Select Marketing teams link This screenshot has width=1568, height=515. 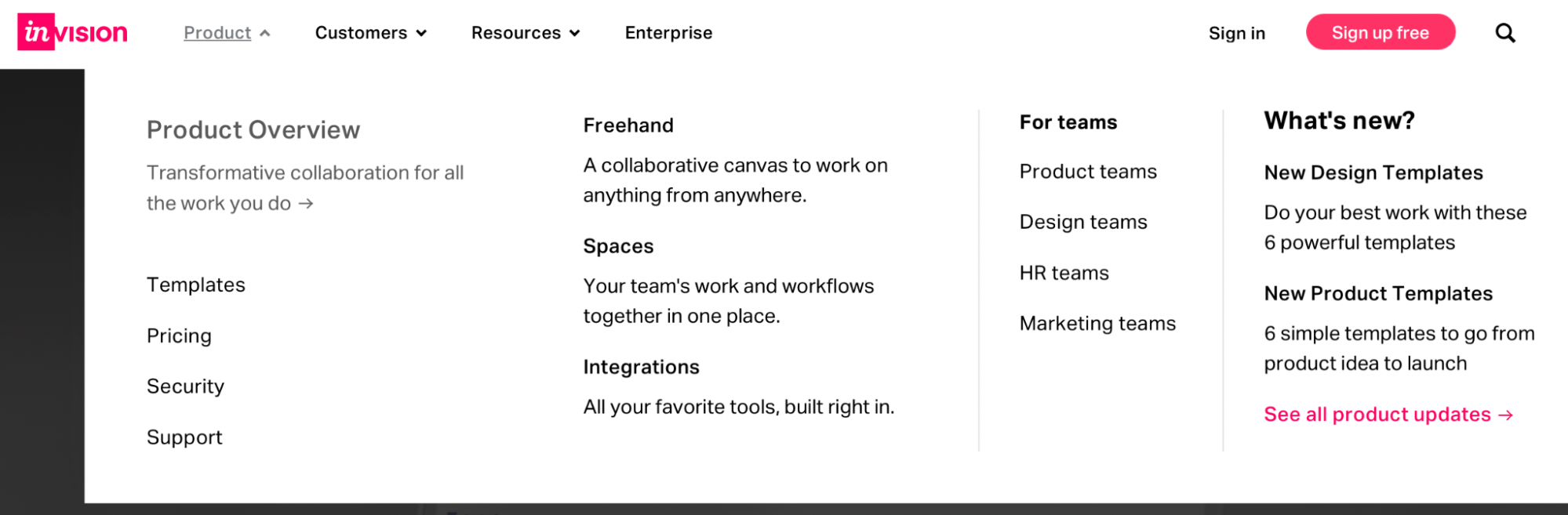coord(1097,324)
